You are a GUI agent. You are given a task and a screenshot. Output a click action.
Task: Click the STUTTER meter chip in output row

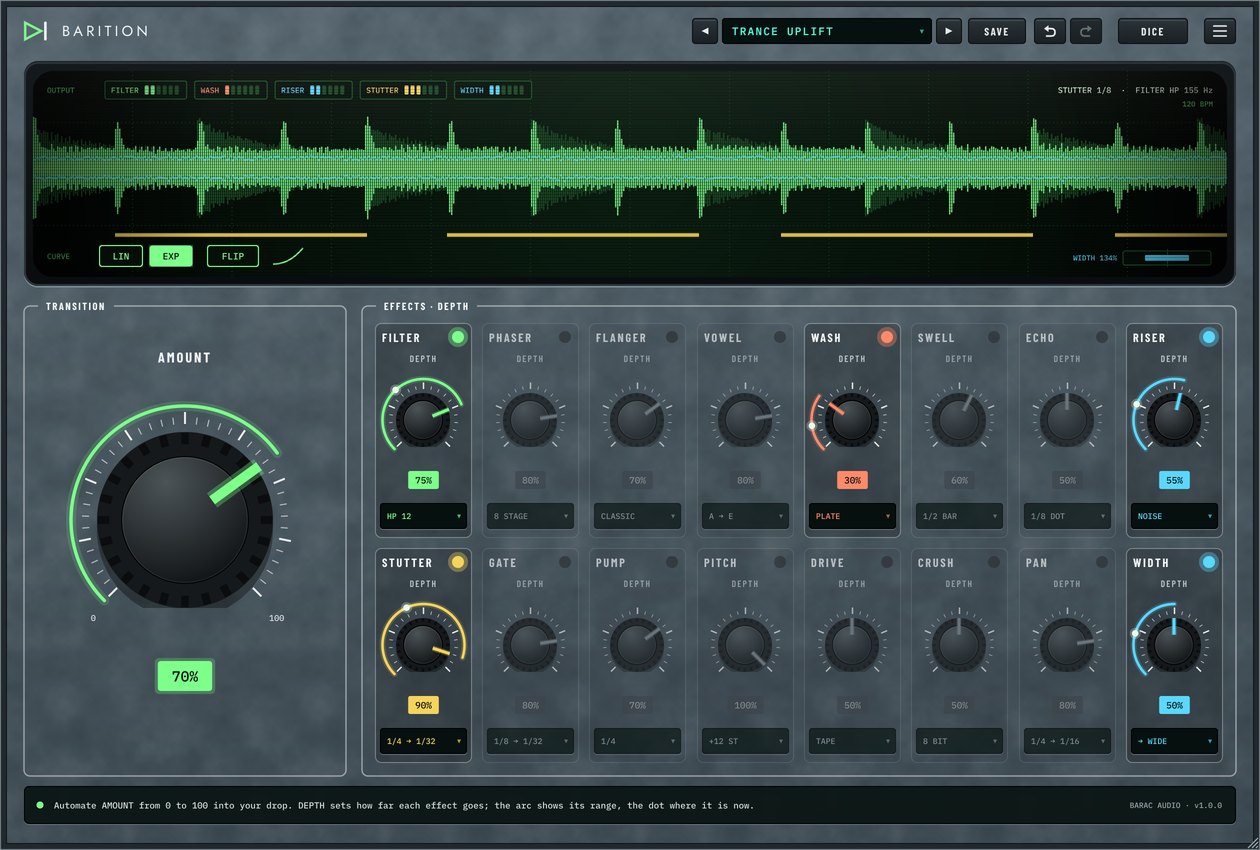403,90
